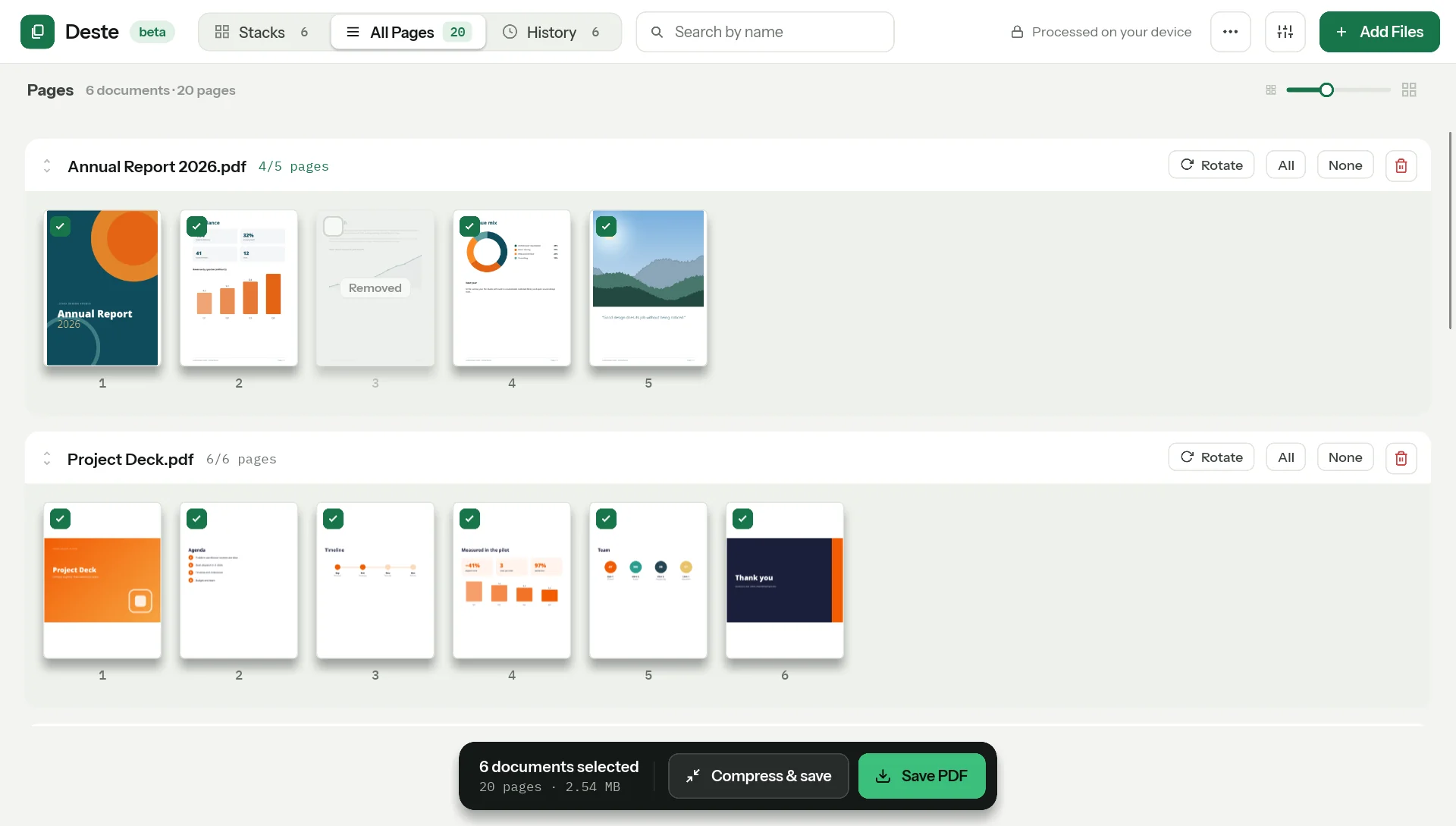Uncheck page 6 Thank you of Project Deck
This screenshot has height=826, width=1456.
tap(743, 519)
